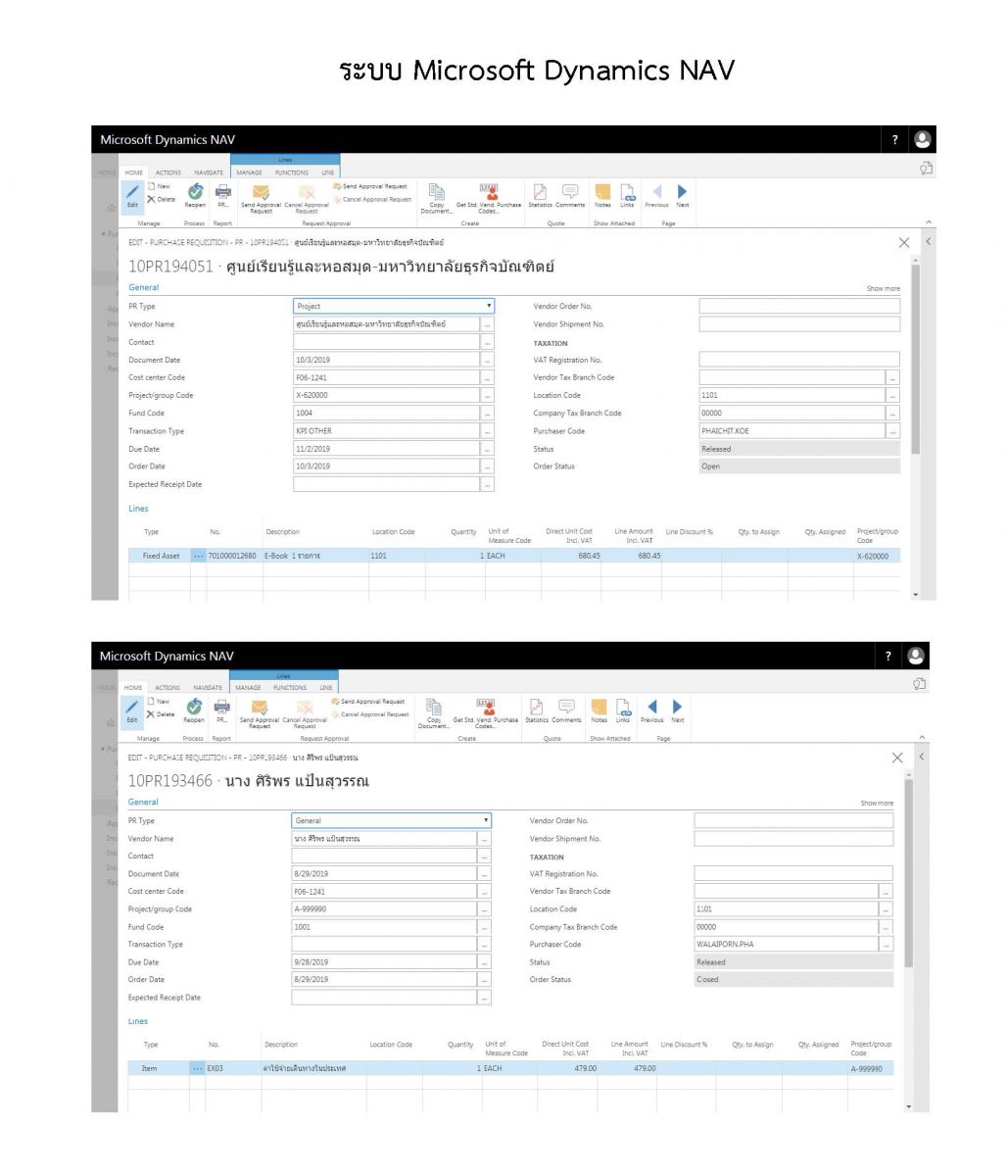Open Notes in lower window ribbon
Viewport: 1008px width, 1176px height.
tap(599, 710)
